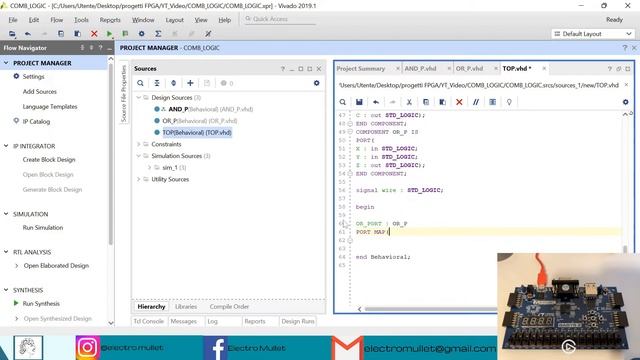The height and width of the screenshot is (360, 640).
Task: Open the Design Runs tab
Action: 298,322
